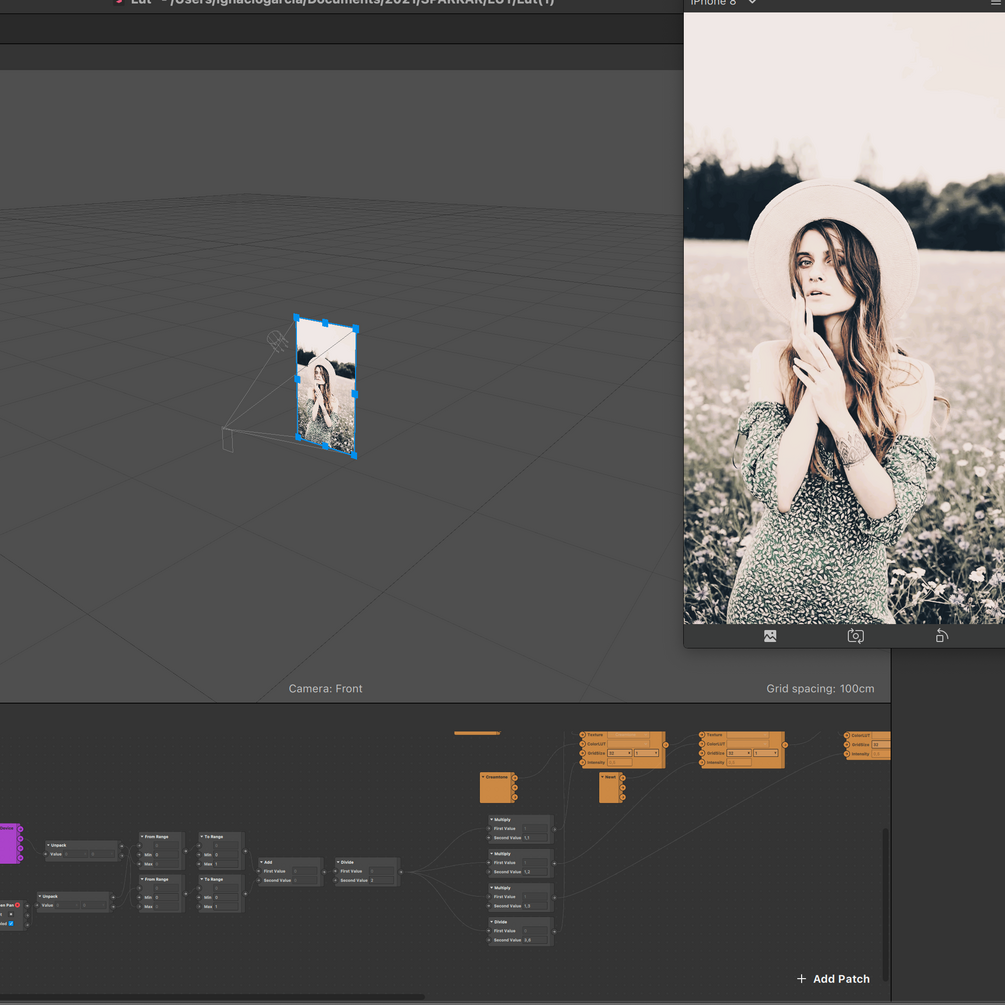Click Max field reading 1 in upper To Range
Viewport: 1005px width, 1005px height.
[226, 864]
